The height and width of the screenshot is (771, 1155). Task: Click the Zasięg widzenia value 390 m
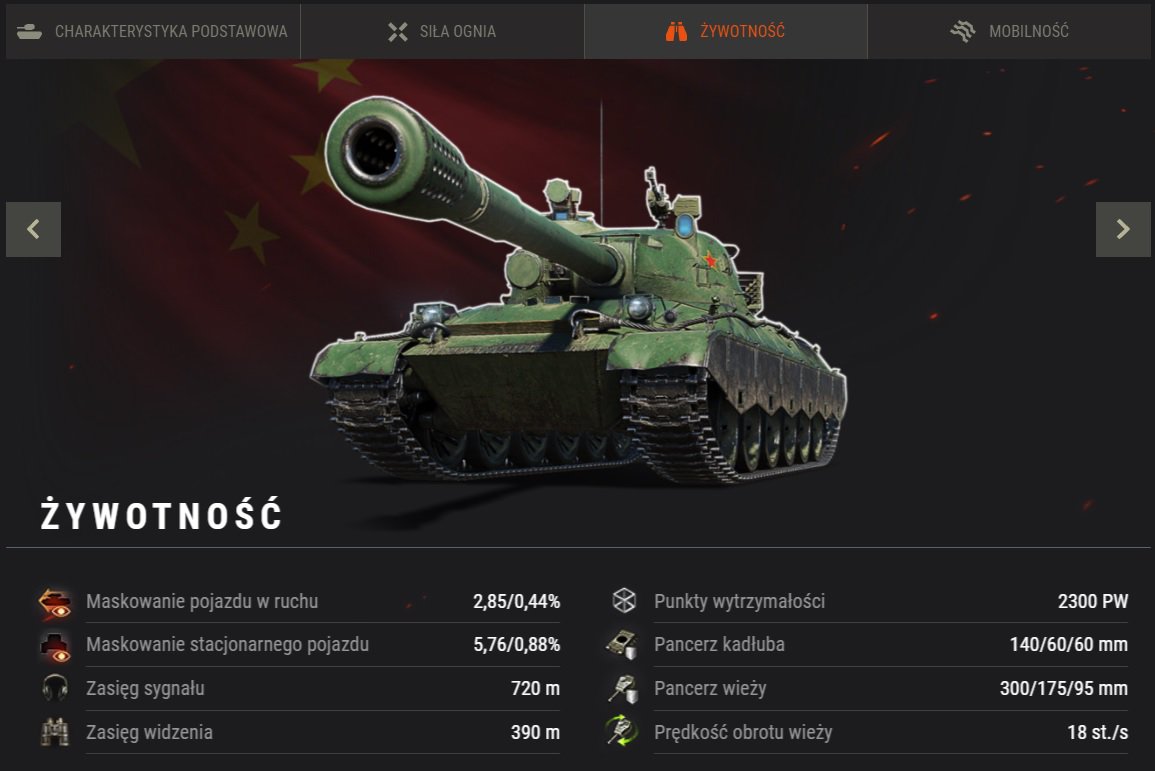(x=536, y=733)
